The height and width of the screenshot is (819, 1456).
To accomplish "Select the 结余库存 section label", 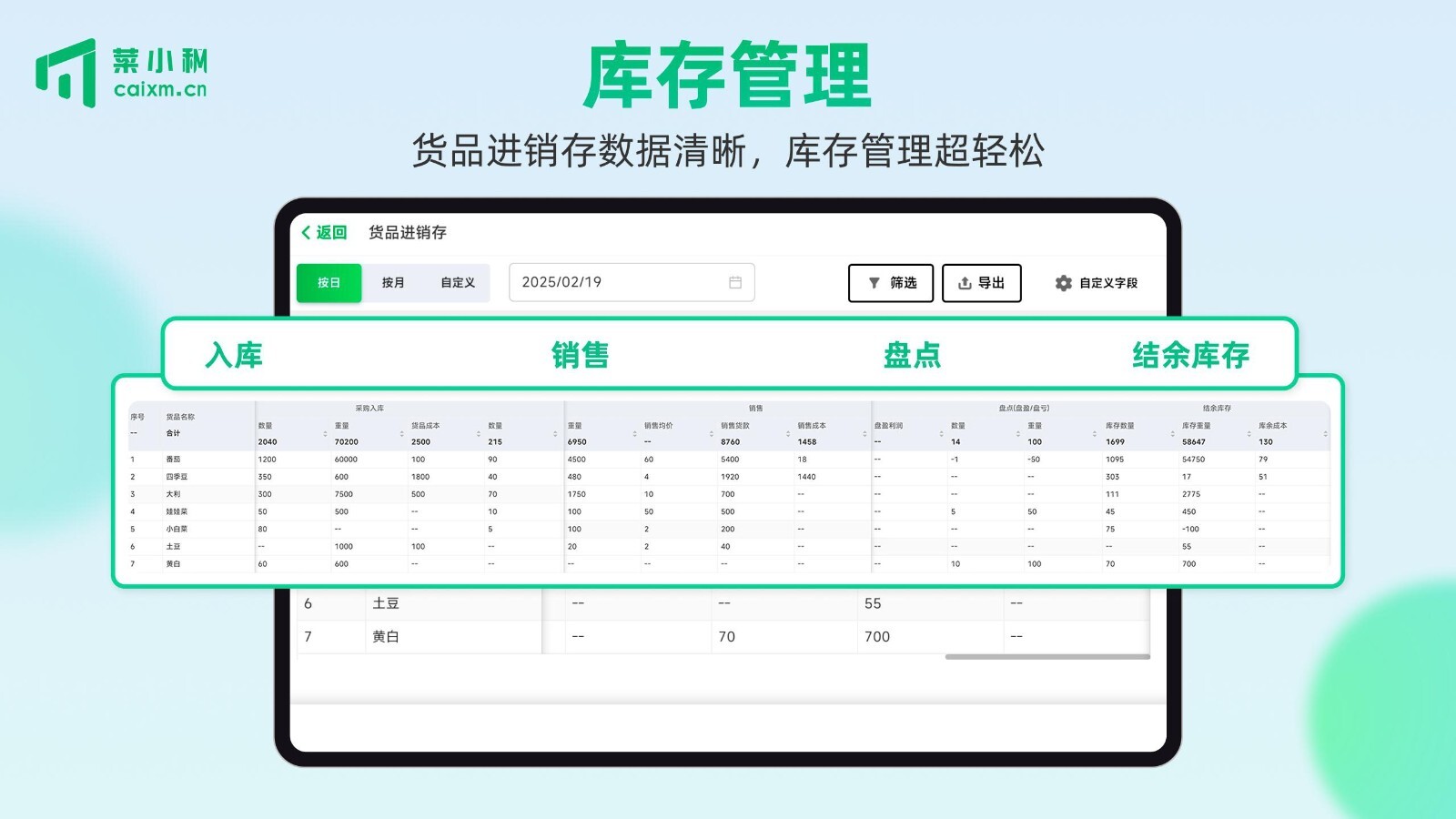I will click(x=1190, y=355).
